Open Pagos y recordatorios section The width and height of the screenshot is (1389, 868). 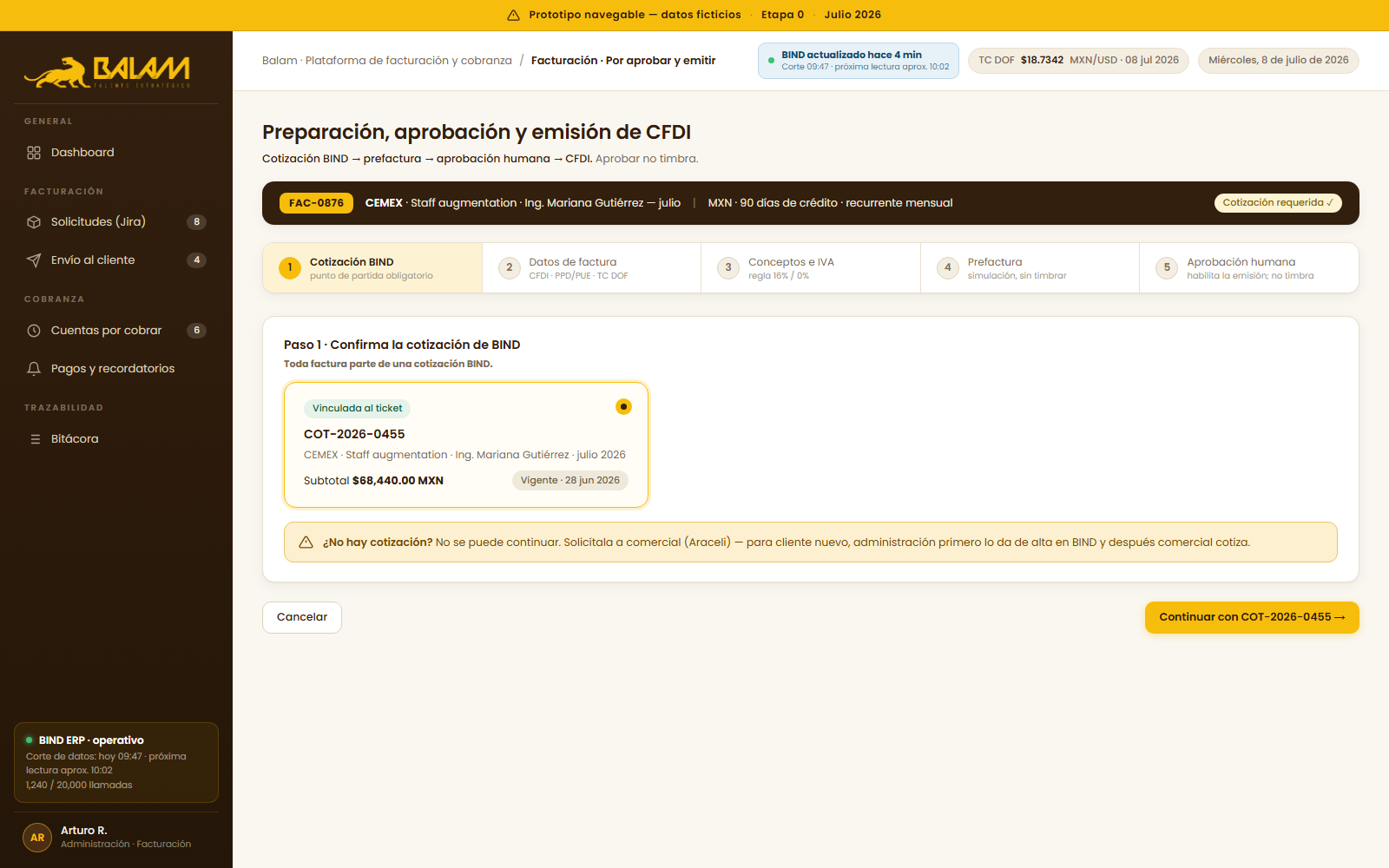[116, 369]
